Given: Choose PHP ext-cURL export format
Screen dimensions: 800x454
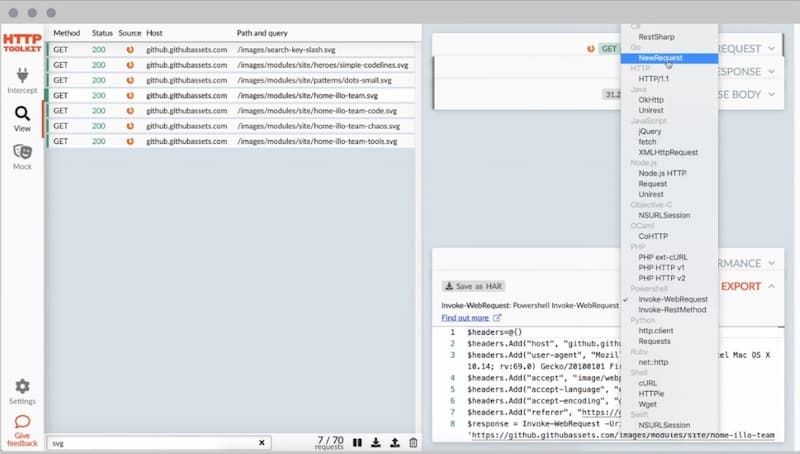Looking at the screenshot, I should pos(663,257).
